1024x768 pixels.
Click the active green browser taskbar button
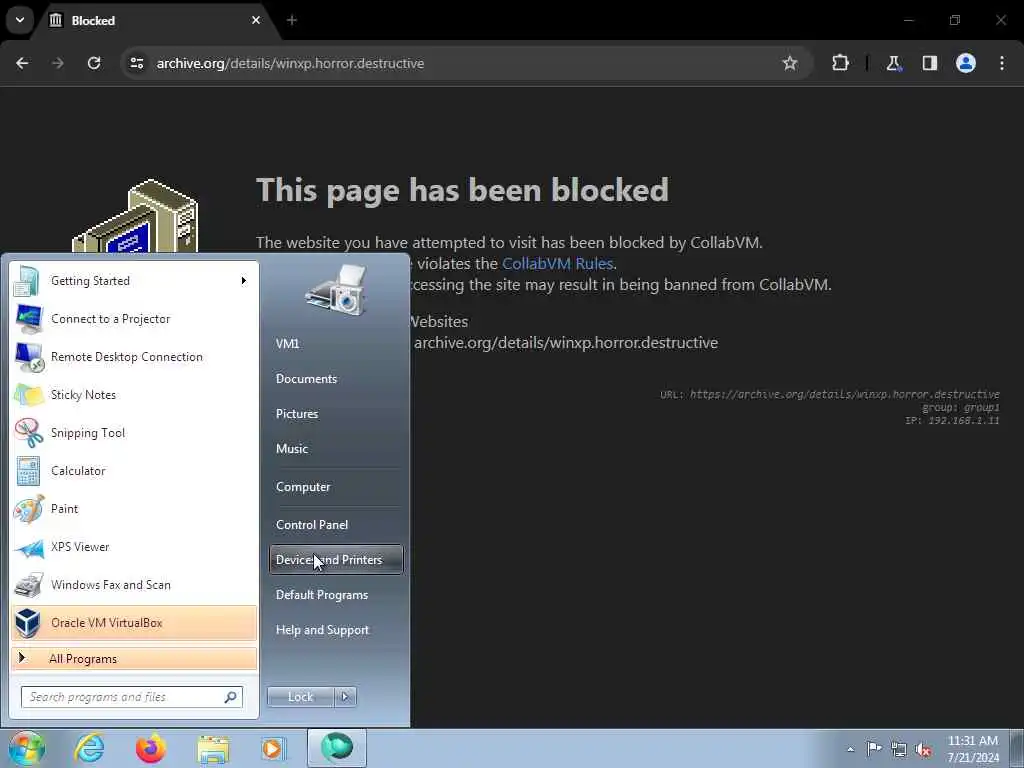tap(337, 748)
